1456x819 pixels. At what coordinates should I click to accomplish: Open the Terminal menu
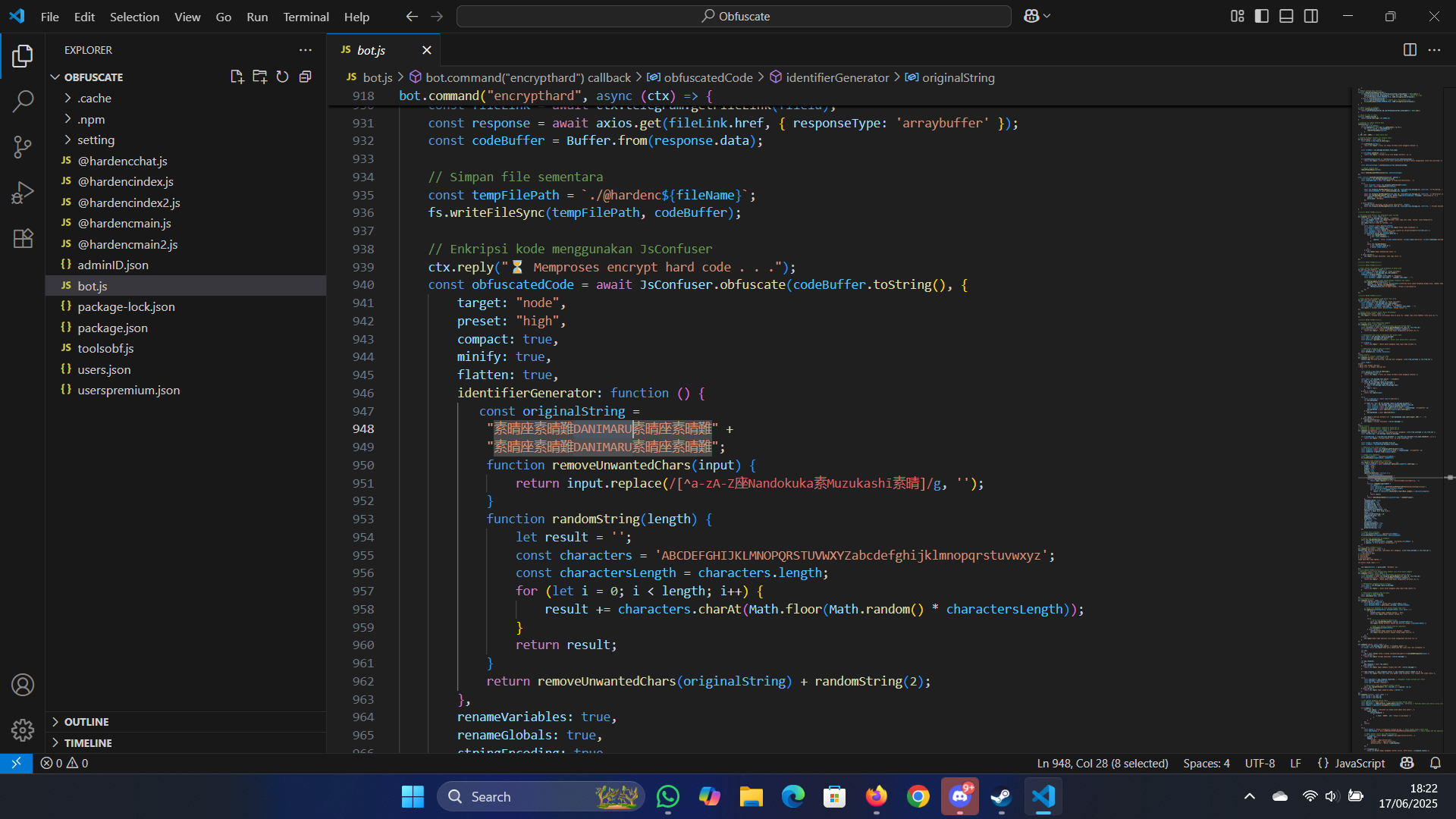point(306,17)
